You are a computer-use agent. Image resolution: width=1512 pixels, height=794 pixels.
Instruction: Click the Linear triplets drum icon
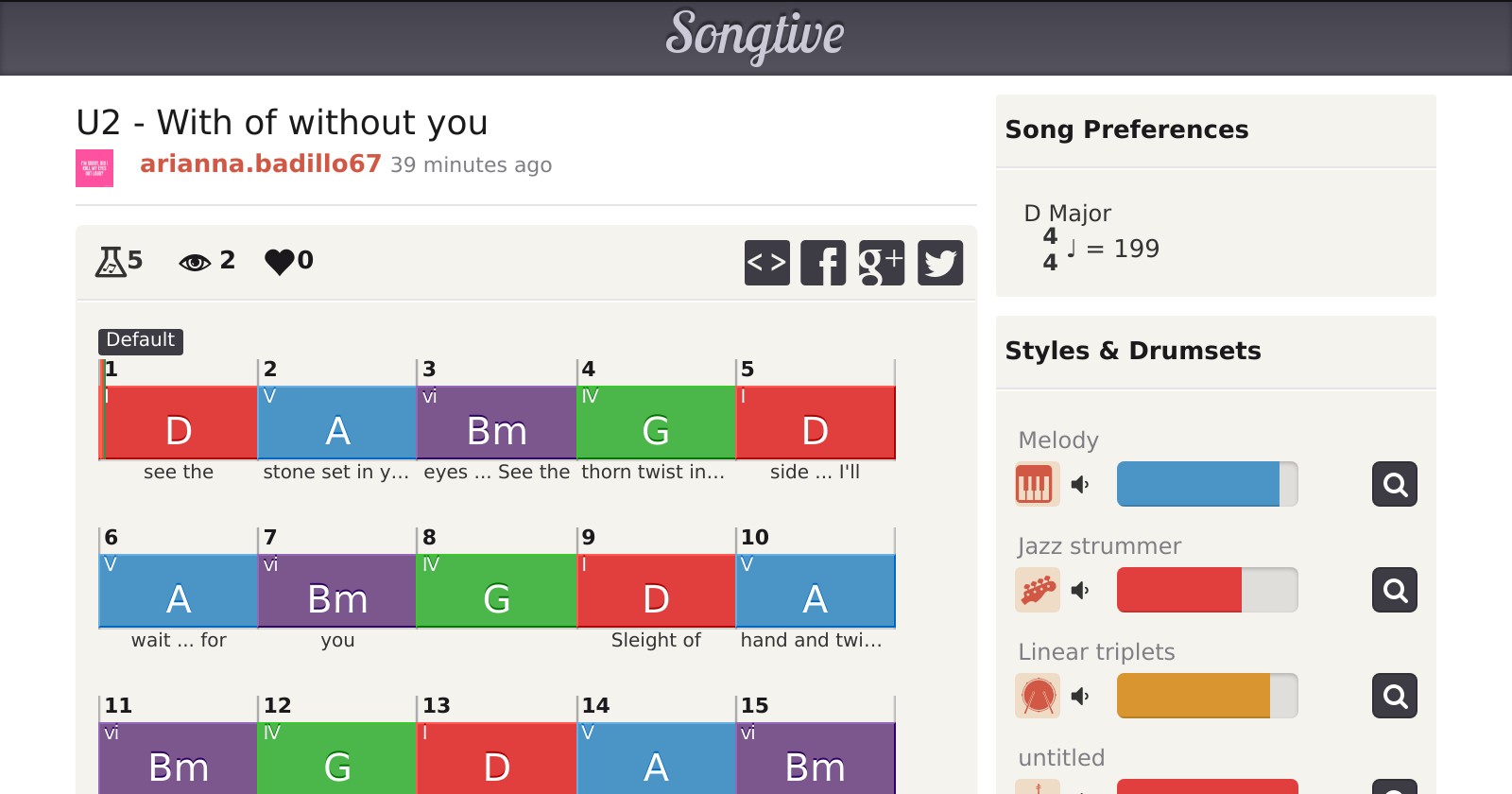point(1037,697)
